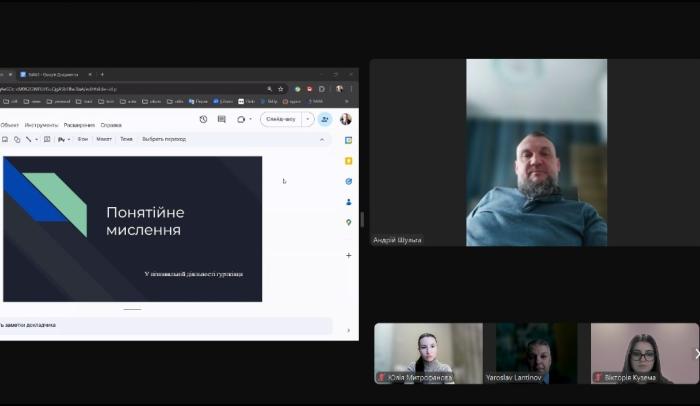Click the Тема toolbar button
The height and width of the screenshot is (406, 700).
click(x=126, y=139)
